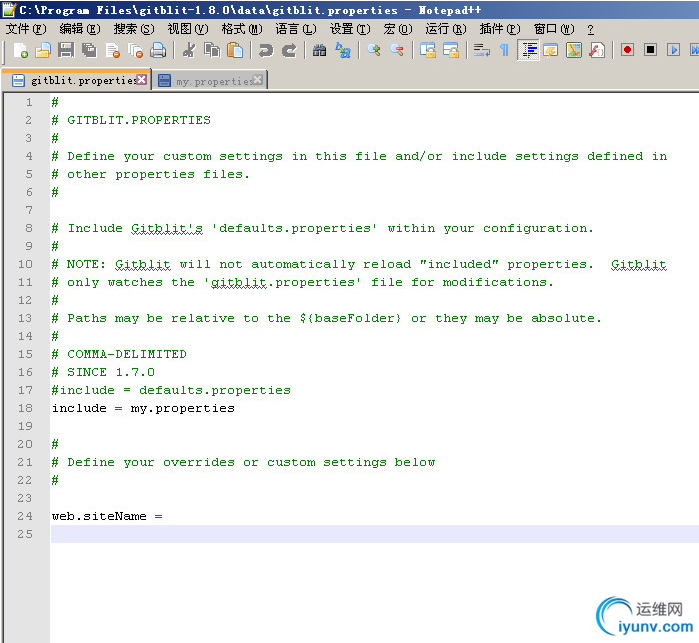Open the ? help menu
The height and width of the screenshot is (643, 699).
point(591,29)
